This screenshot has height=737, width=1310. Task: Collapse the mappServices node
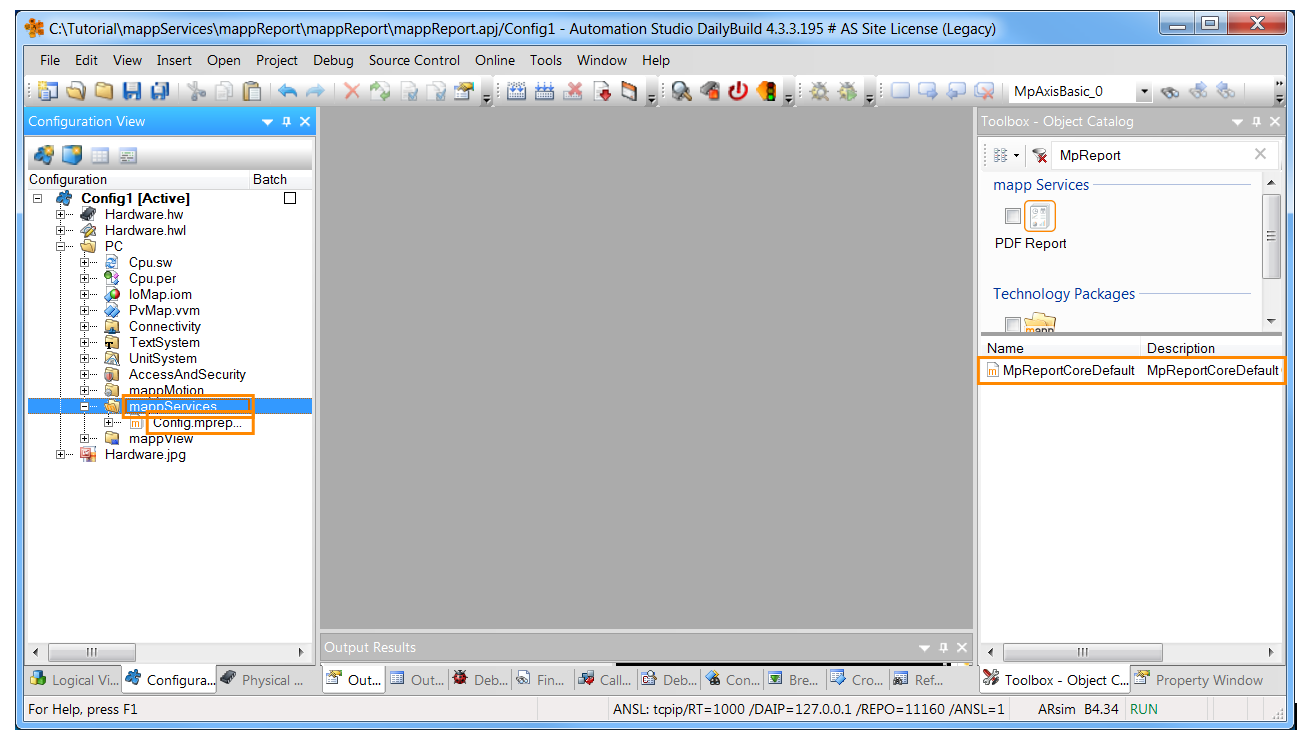tap(86, 406)
